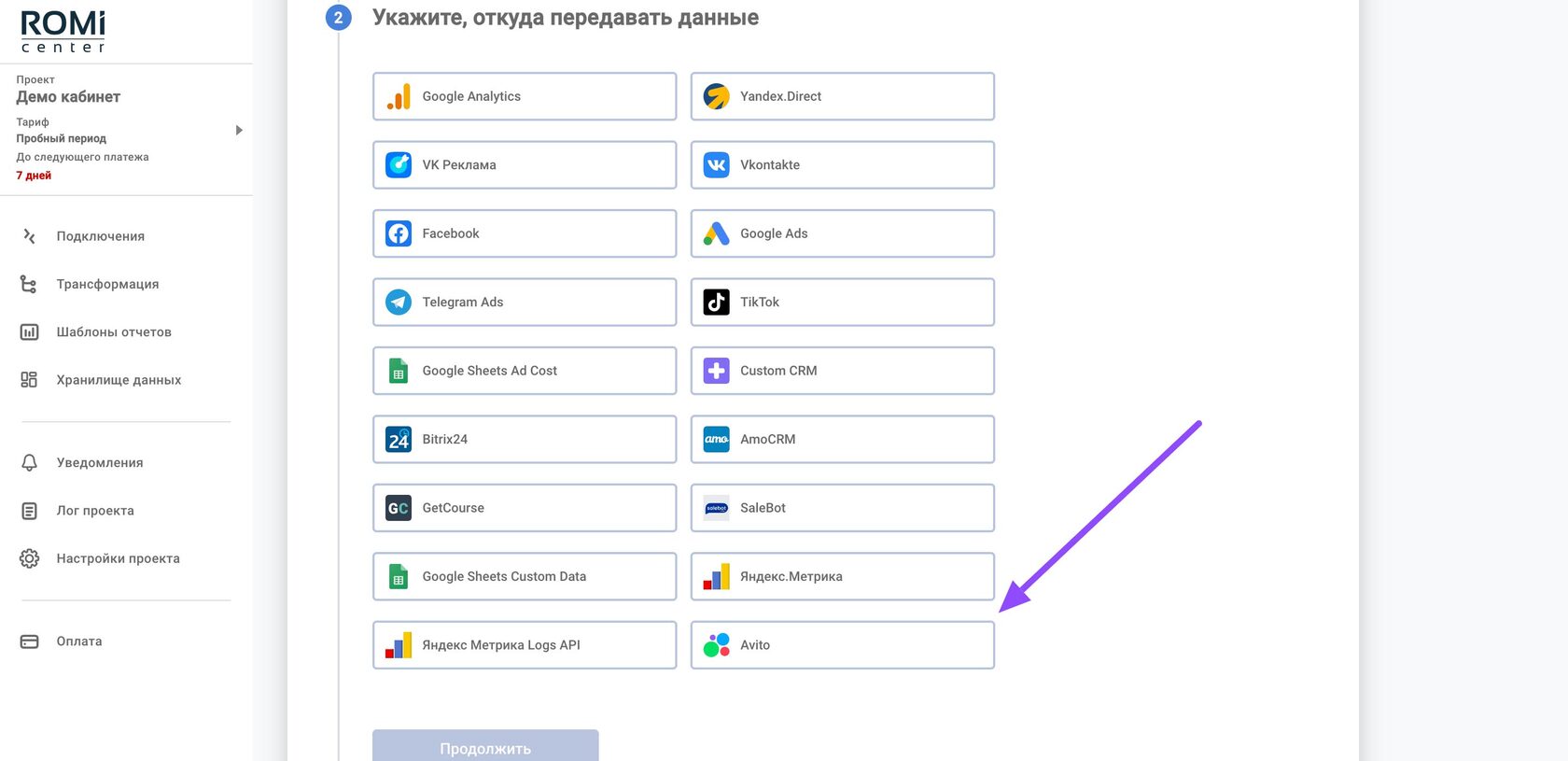Click the Подключения sidebar icon
1568x761 pixels.
tap(30, 236)
